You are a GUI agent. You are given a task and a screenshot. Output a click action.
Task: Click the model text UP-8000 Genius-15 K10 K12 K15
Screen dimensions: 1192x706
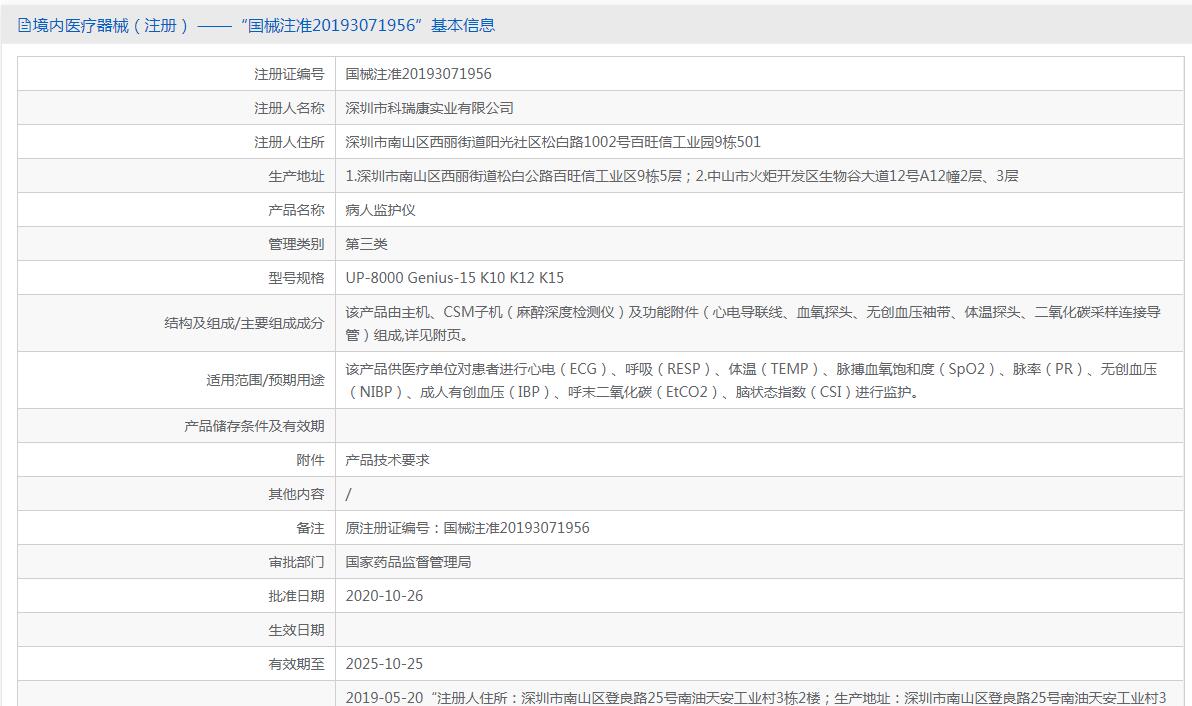tap(455, 278)
